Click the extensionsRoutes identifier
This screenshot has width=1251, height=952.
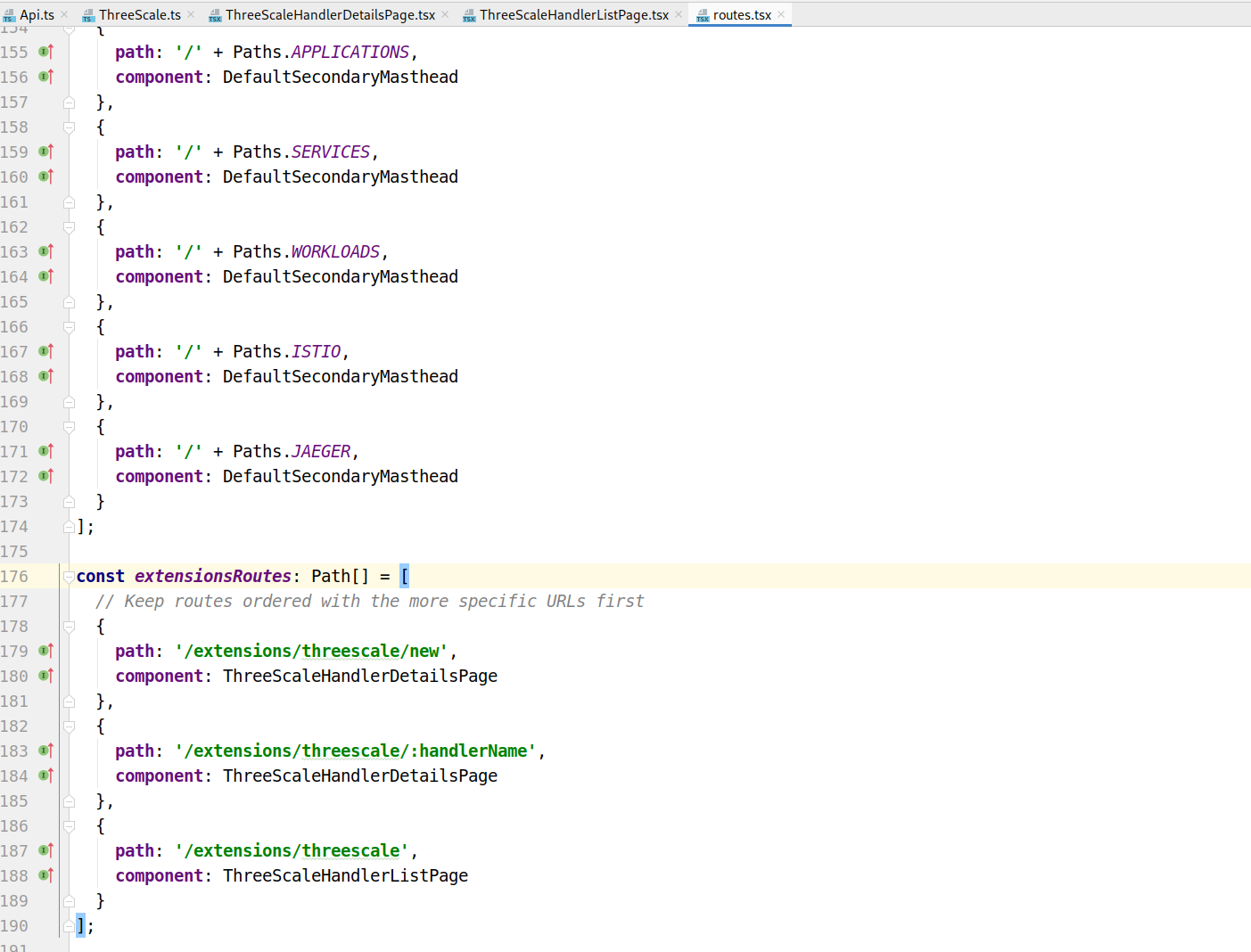[213, 576]
